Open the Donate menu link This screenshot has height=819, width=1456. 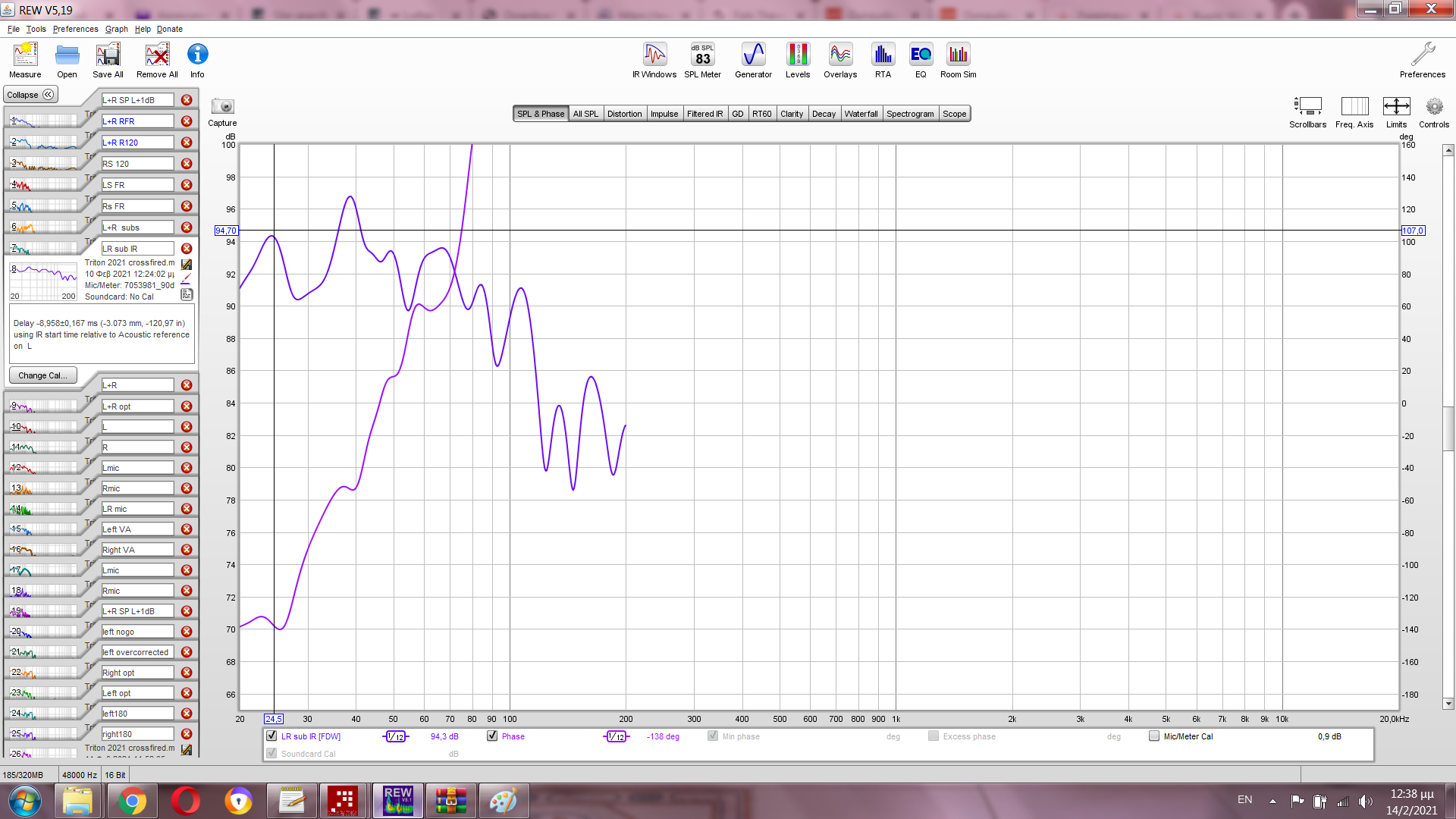point(170,29)
